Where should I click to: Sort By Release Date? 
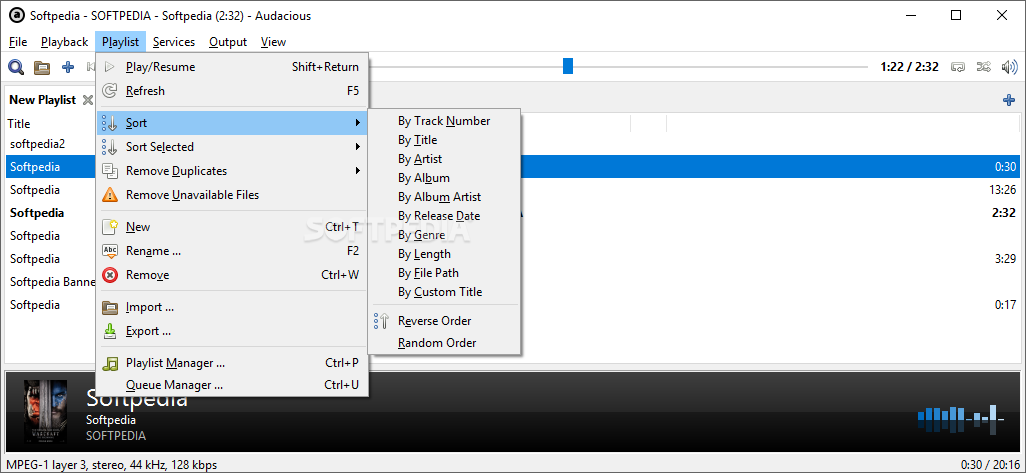[444, 216]
